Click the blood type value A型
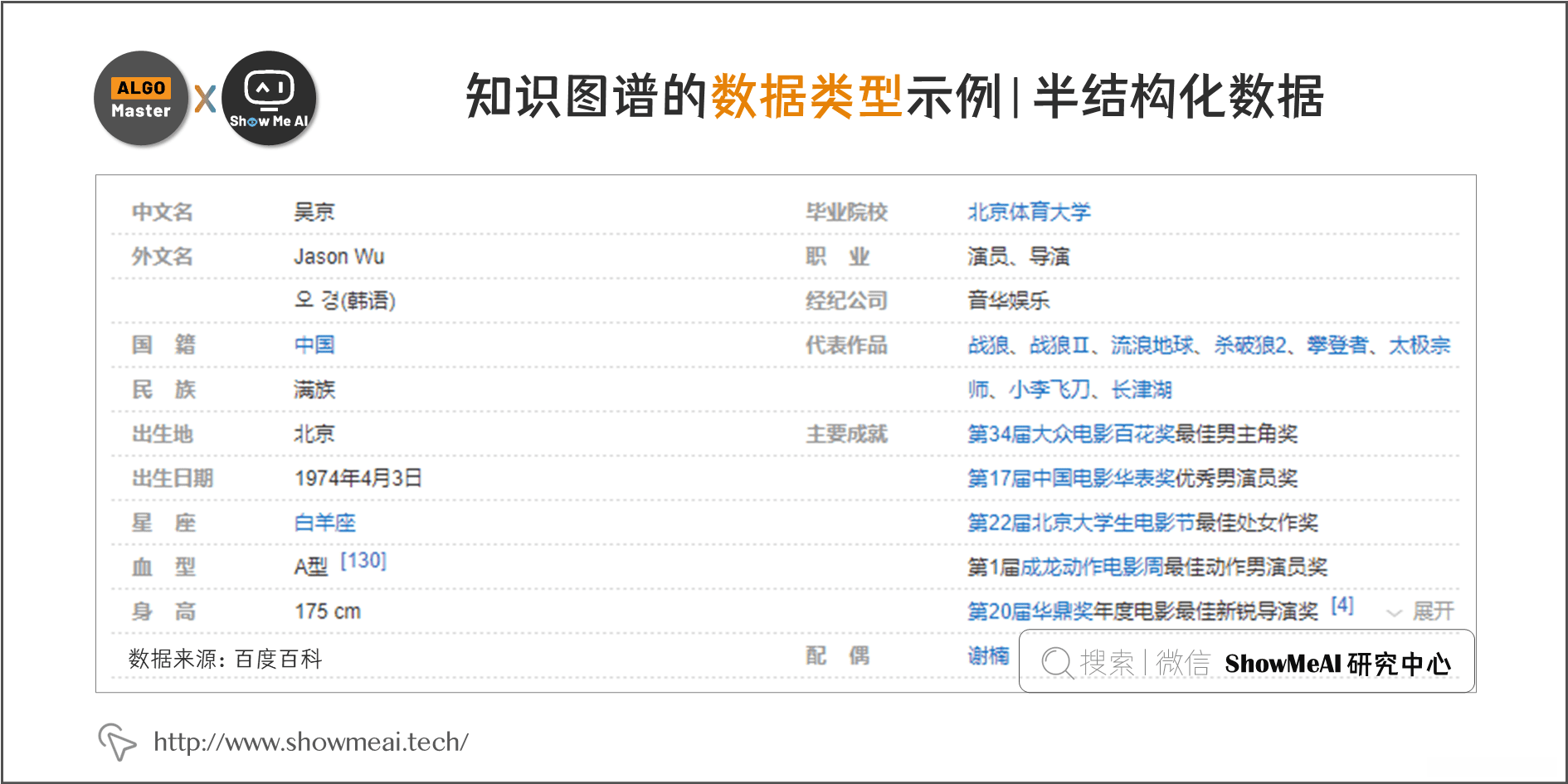This screenshot has height=784, width=1568. point(311,567)
